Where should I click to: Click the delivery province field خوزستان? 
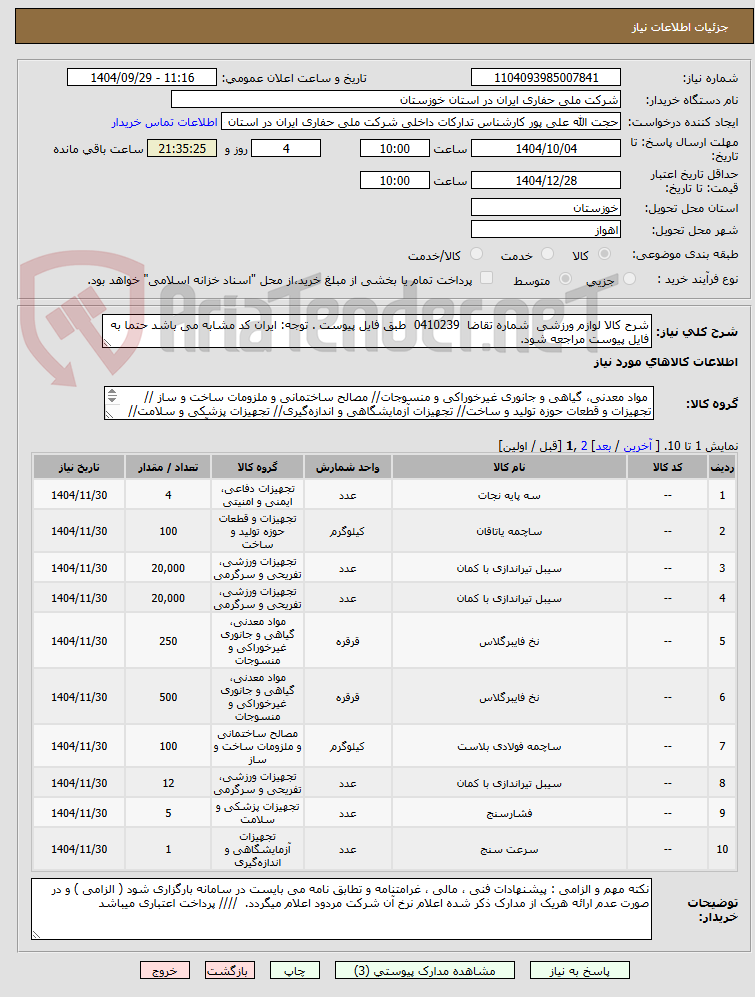[x=546, y=207]
